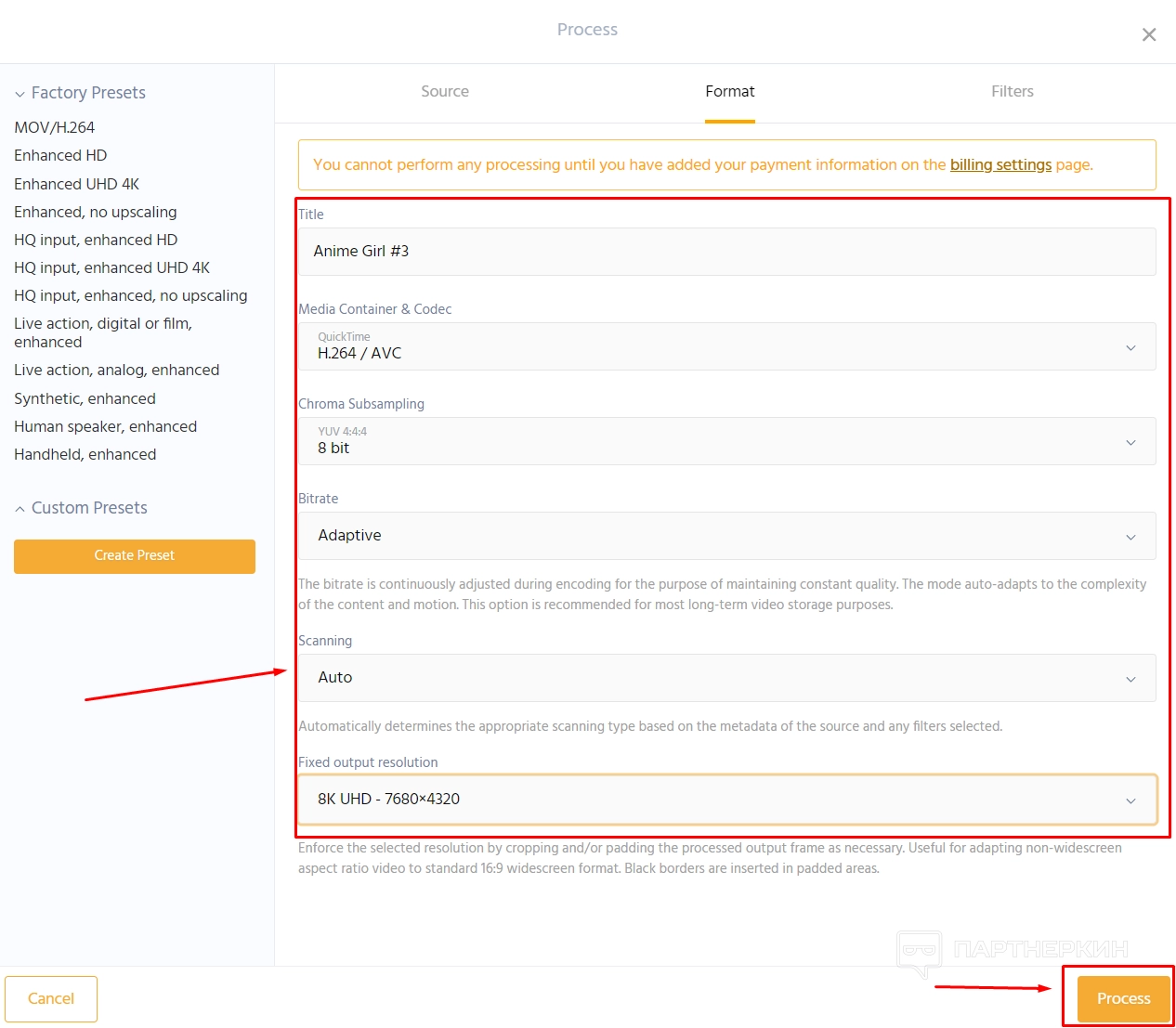Click the Title input field

(726, 252)
